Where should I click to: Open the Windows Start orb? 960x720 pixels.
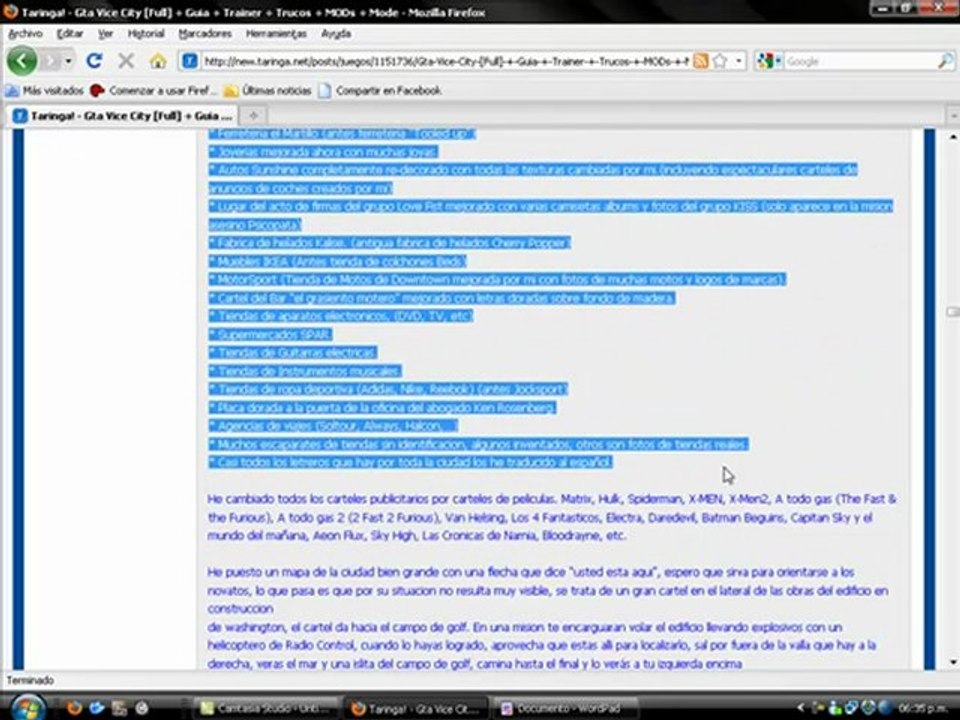[x=28, y=708]
